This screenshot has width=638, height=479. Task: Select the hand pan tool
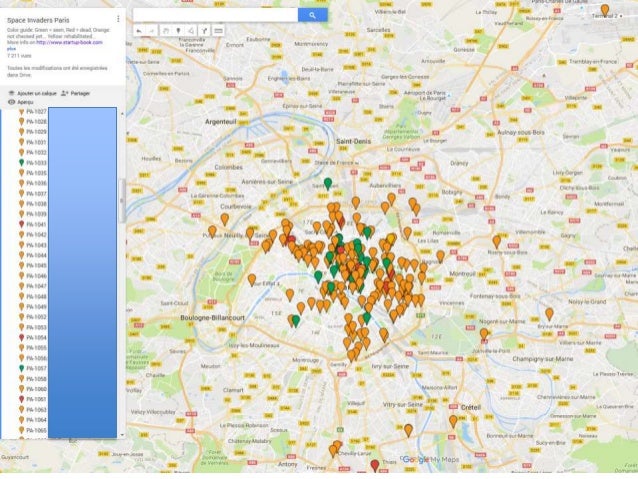click(x=166, y=31)
